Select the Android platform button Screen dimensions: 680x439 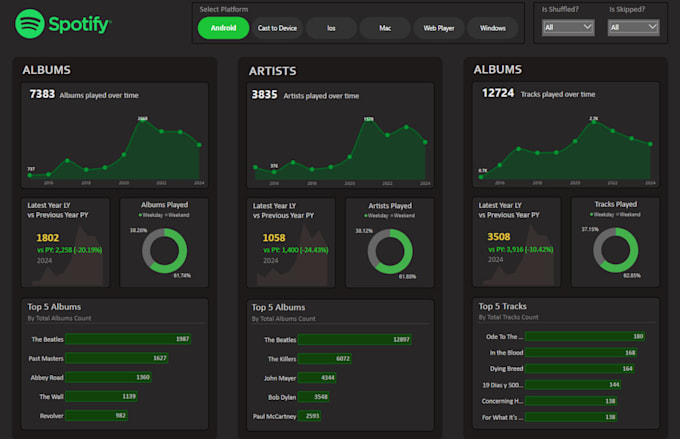[x=223, y=28]
